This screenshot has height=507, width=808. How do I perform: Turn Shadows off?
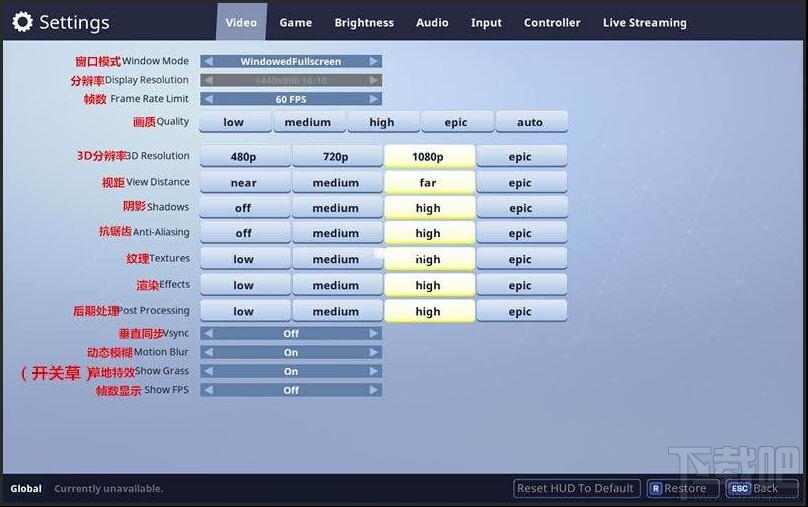click(245, 208)
